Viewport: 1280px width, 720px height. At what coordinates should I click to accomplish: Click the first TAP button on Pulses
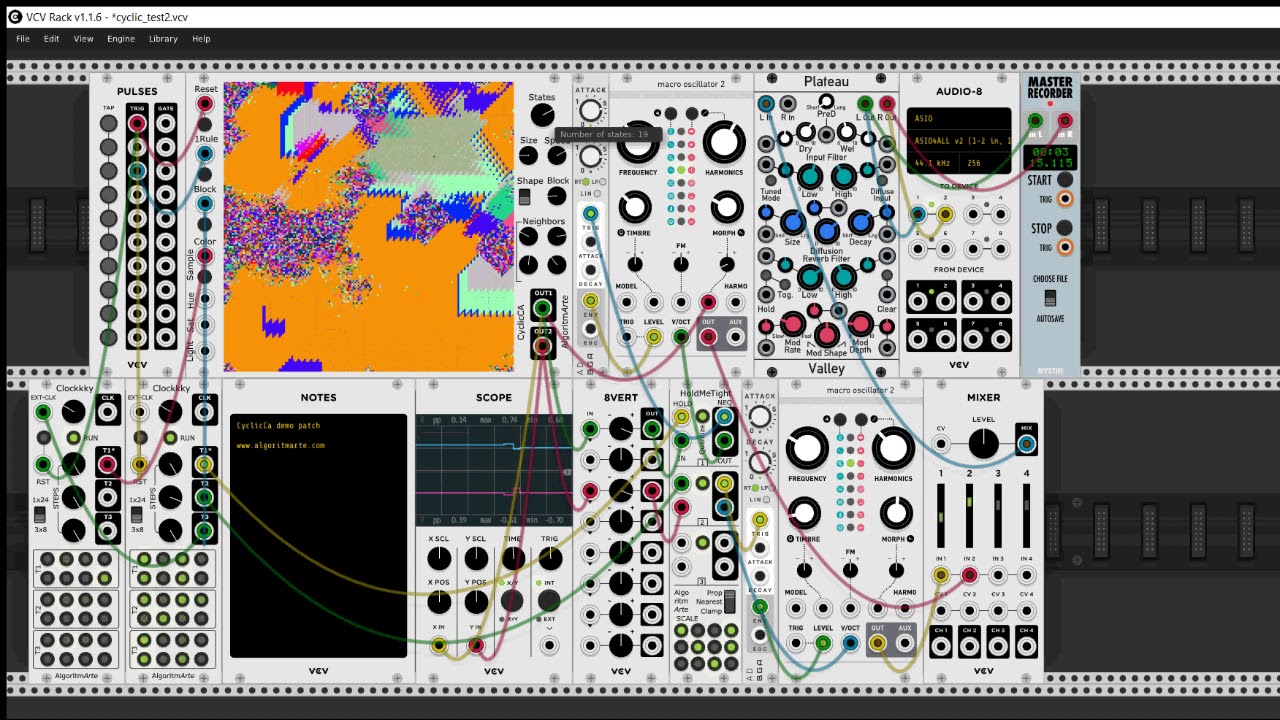tap(108, 124)
